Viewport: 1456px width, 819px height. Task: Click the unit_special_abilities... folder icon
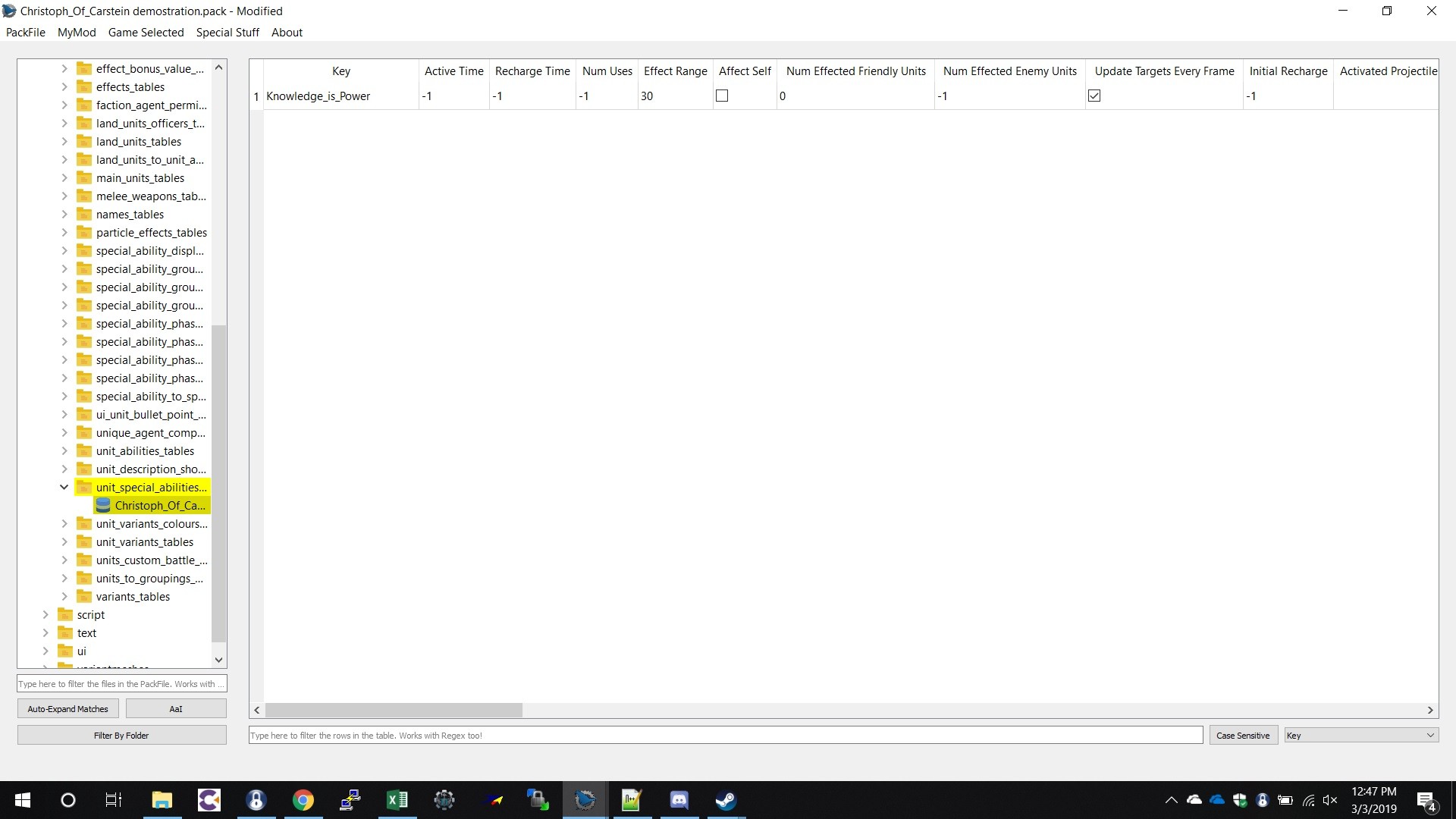(x=84, y=487)
